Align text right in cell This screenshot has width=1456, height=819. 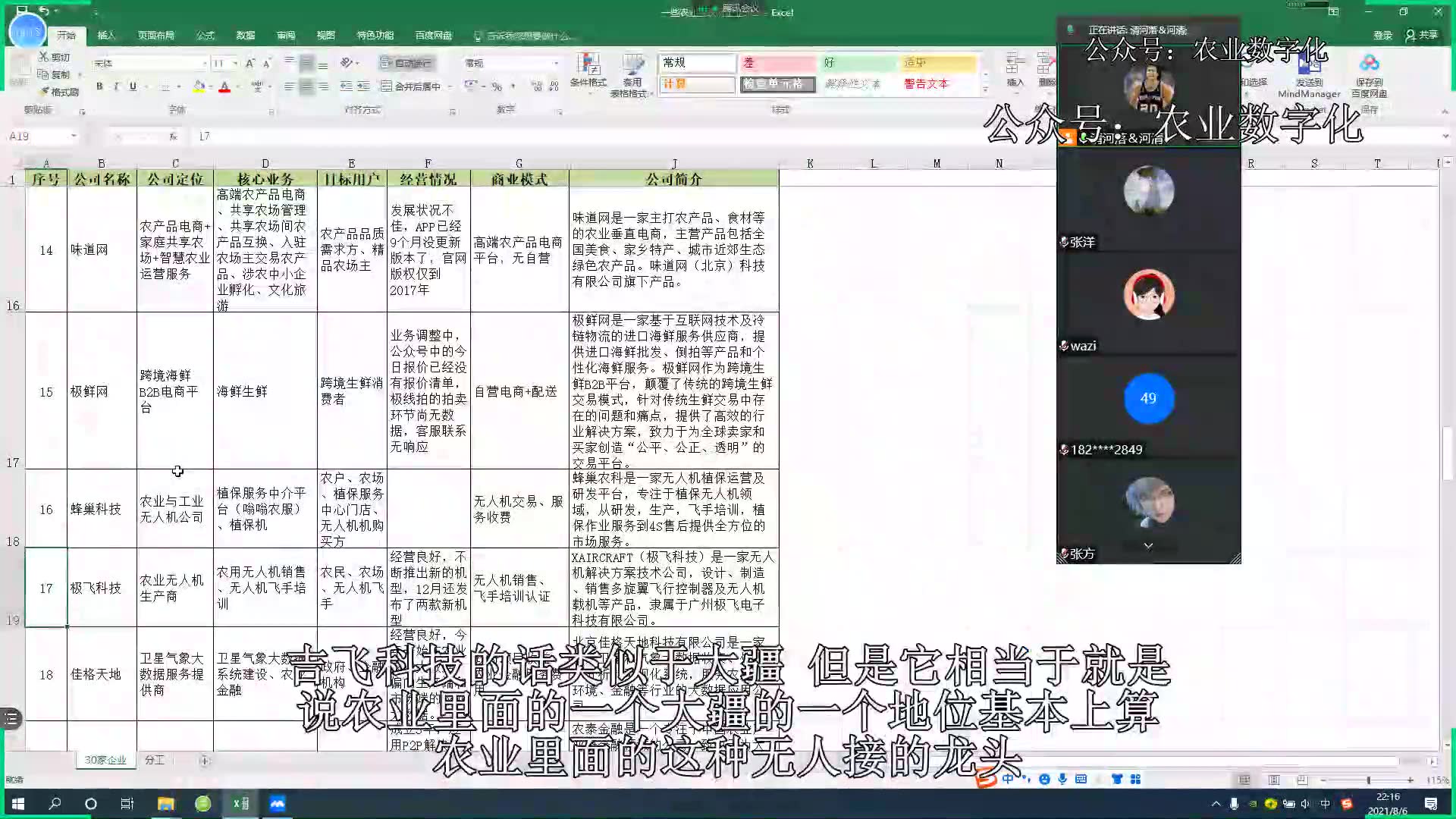click(324, 86)
